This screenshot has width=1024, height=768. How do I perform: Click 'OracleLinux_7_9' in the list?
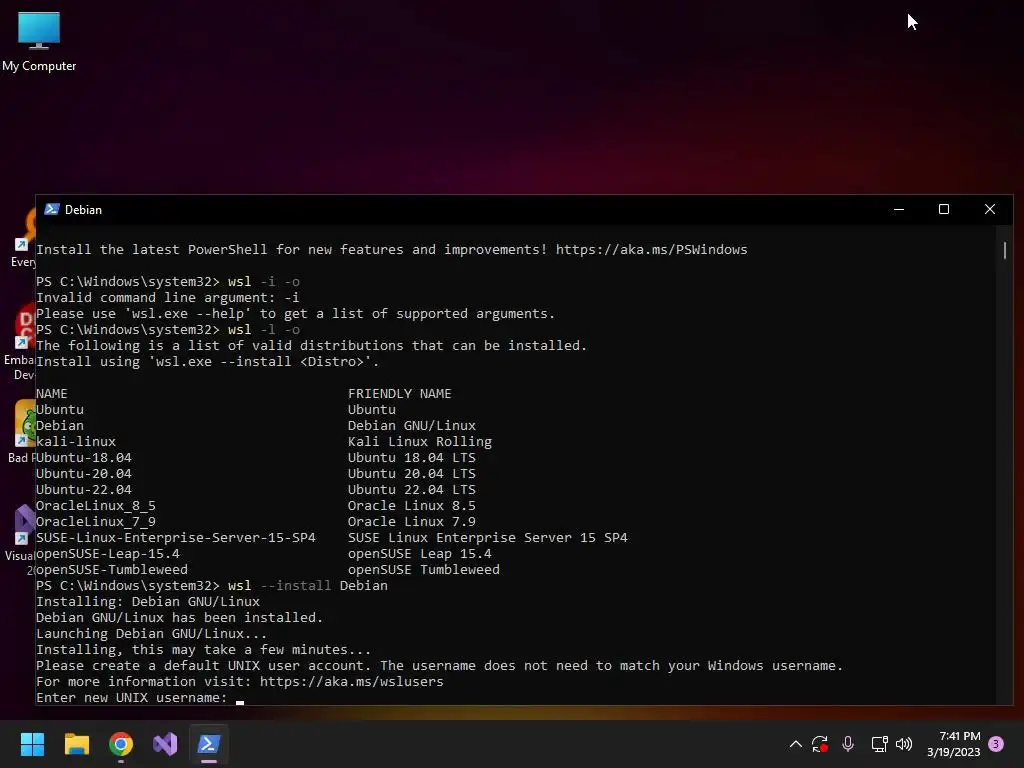[x=95, y=522]
